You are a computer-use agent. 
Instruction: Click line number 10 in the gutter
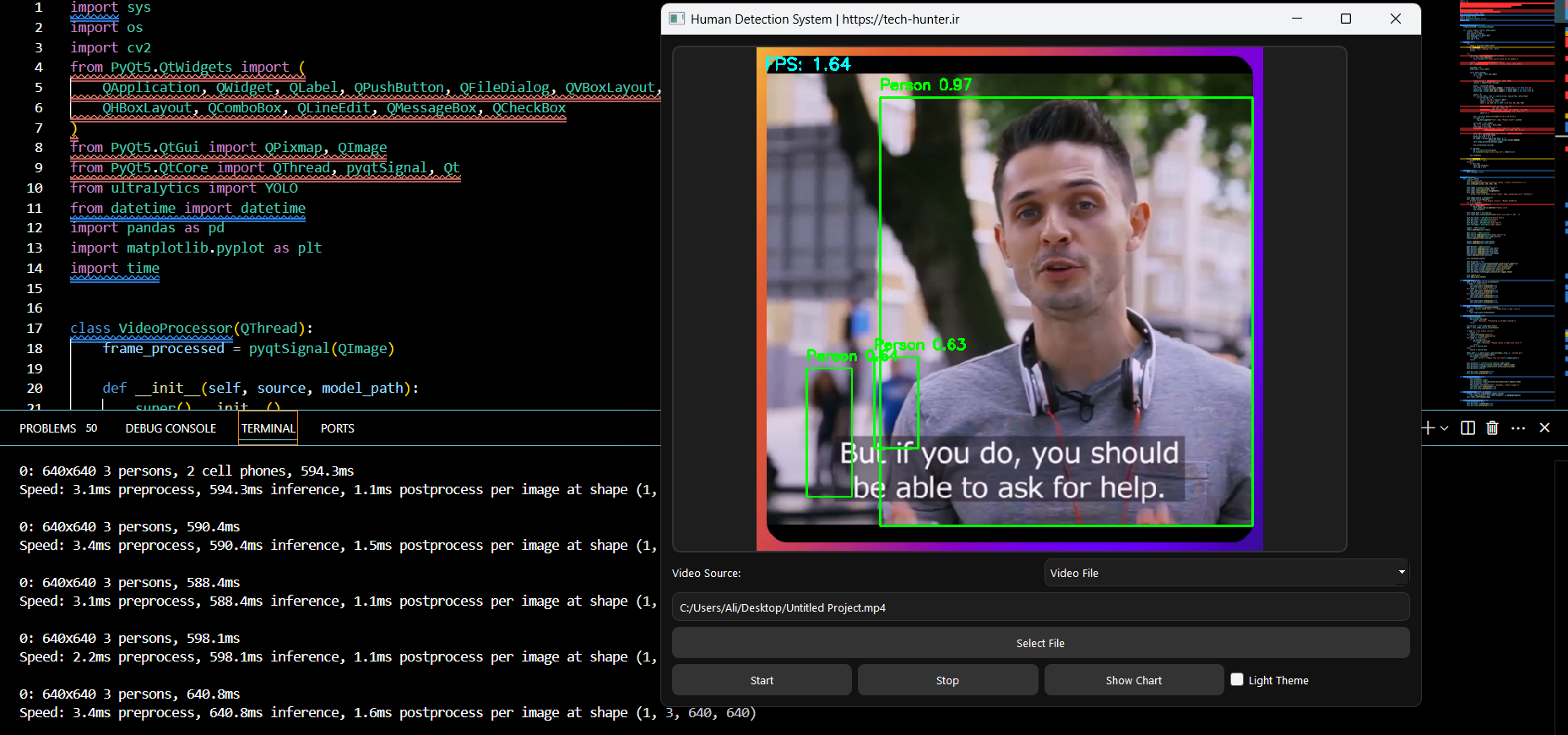coord(34,188)
